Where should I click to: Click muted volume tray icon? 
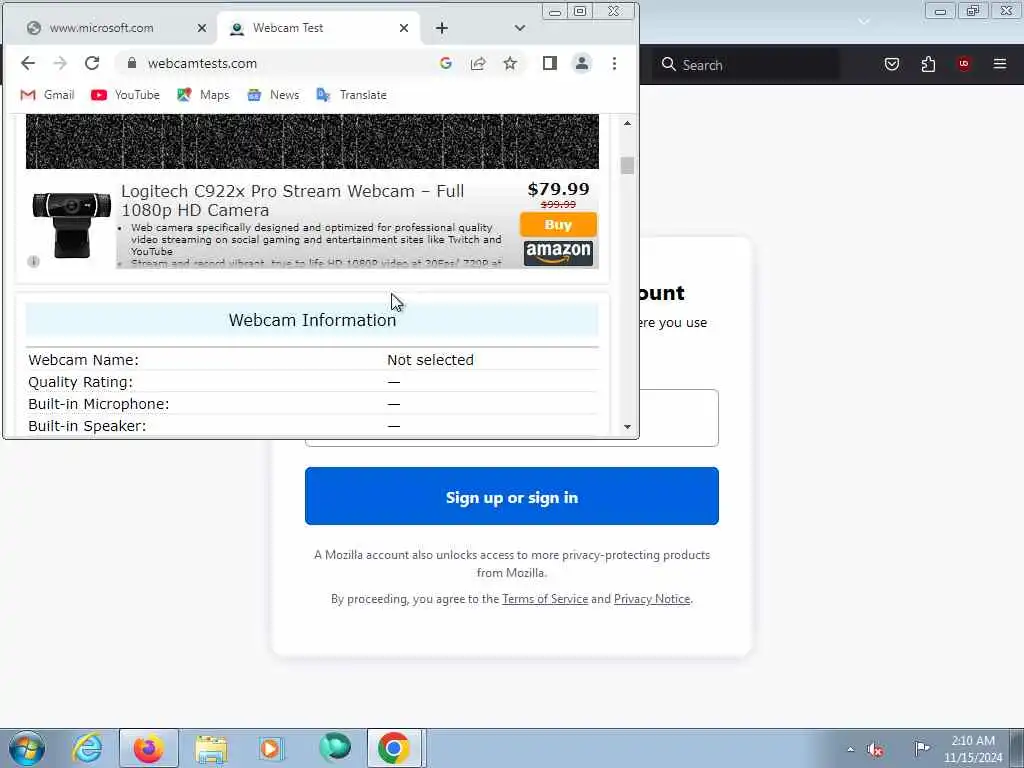click(x=875, y=749)
